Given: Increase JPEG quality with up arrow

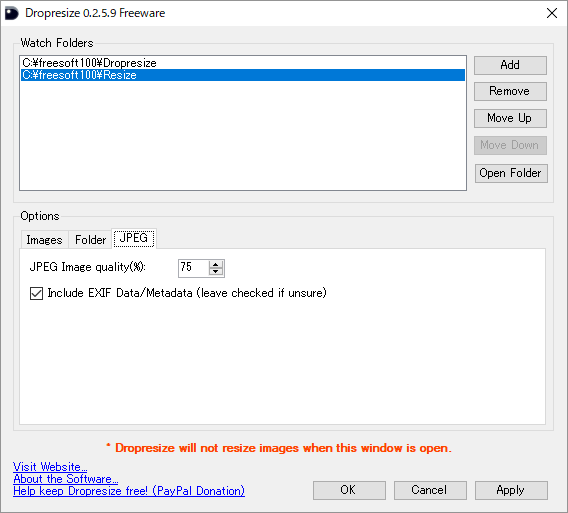Looking at the screenshot, I should coord(216,264).
